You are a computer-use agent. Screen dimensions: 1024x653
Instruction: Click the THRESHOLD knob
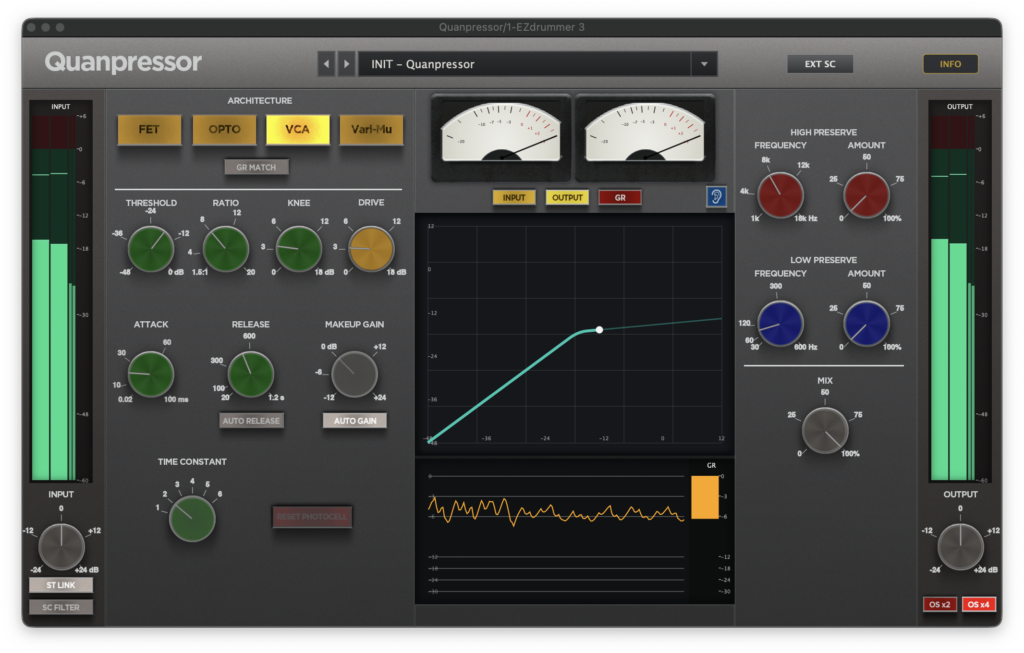click(151, 249)
